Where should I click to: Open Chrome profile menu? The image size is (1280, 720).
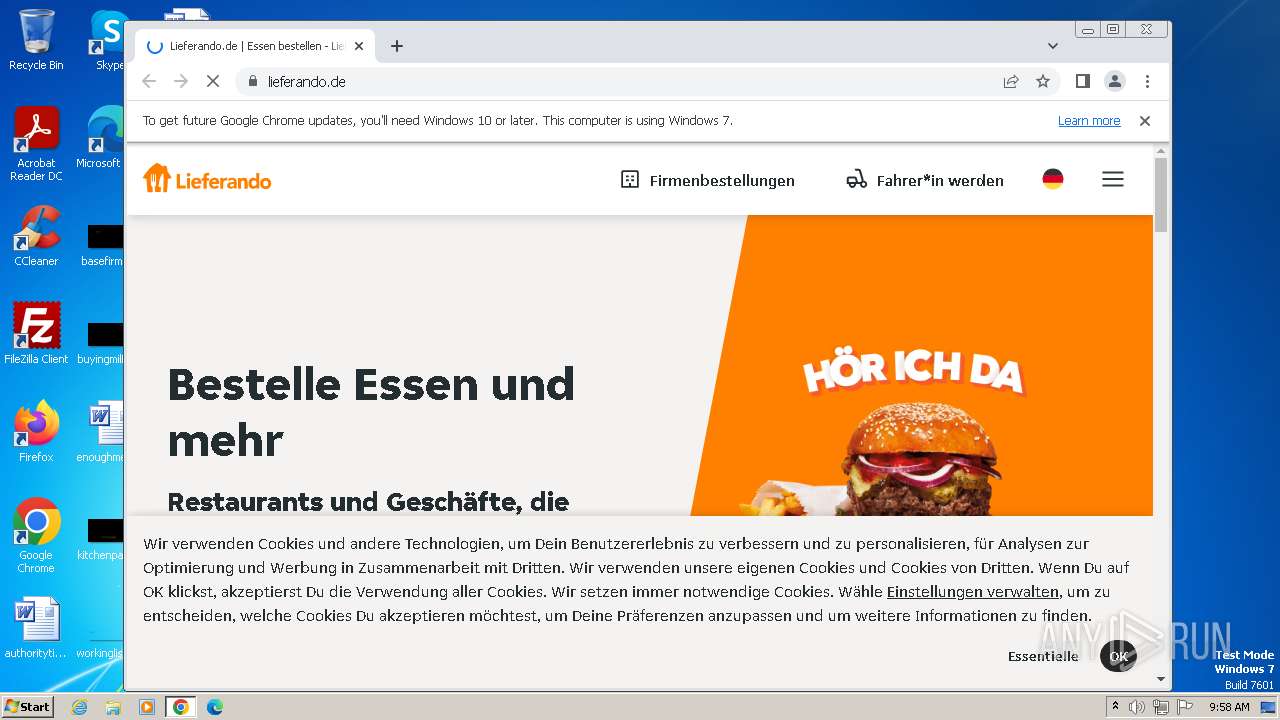[1115, 81]
